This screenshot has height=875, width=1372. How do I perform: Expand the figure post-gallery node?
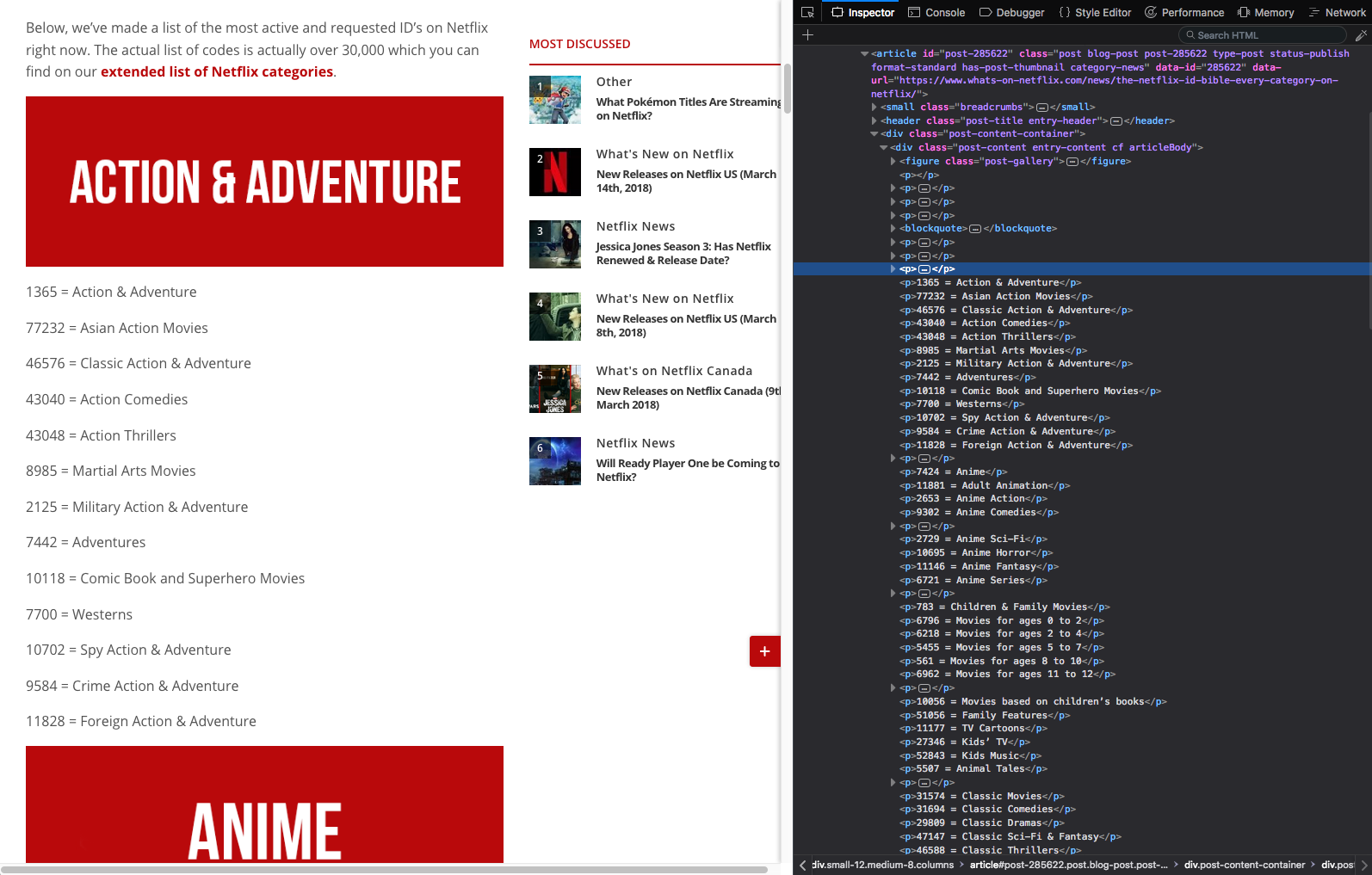[x=893, y=162]
